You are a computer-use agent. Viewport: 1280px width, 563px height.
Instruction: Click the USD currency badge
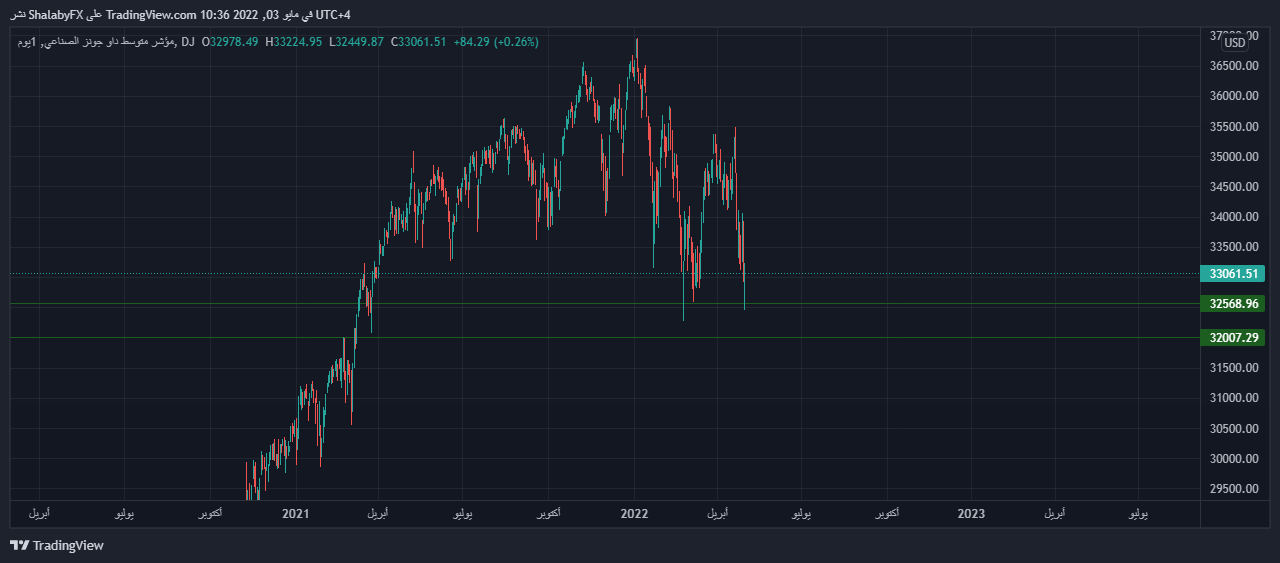(x=1236, y=42)
